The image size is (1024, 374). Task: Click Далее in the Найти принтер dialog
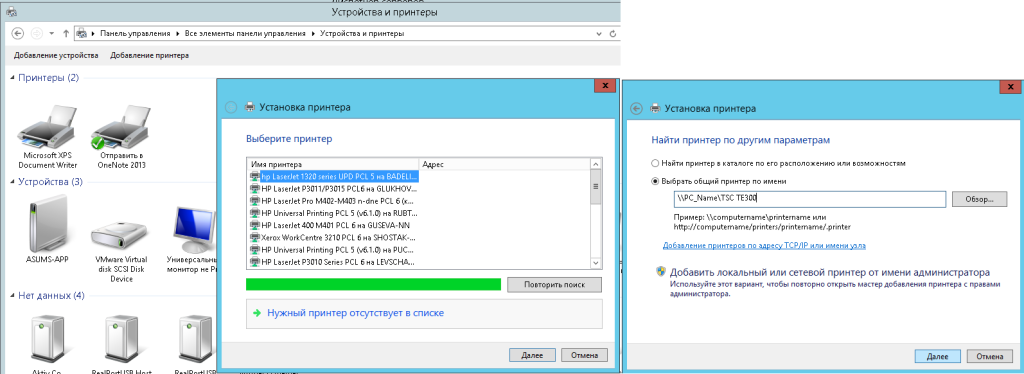(x=938, y=356)
